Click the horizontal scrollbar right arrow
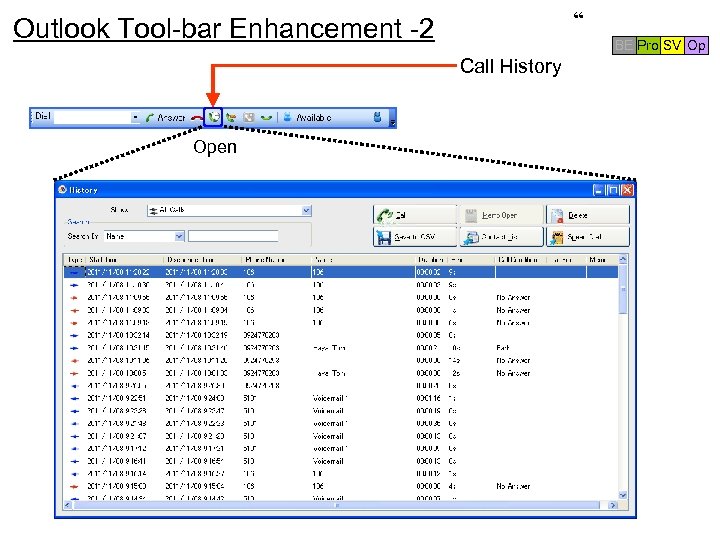720x540 pixels. coord(613,505)
